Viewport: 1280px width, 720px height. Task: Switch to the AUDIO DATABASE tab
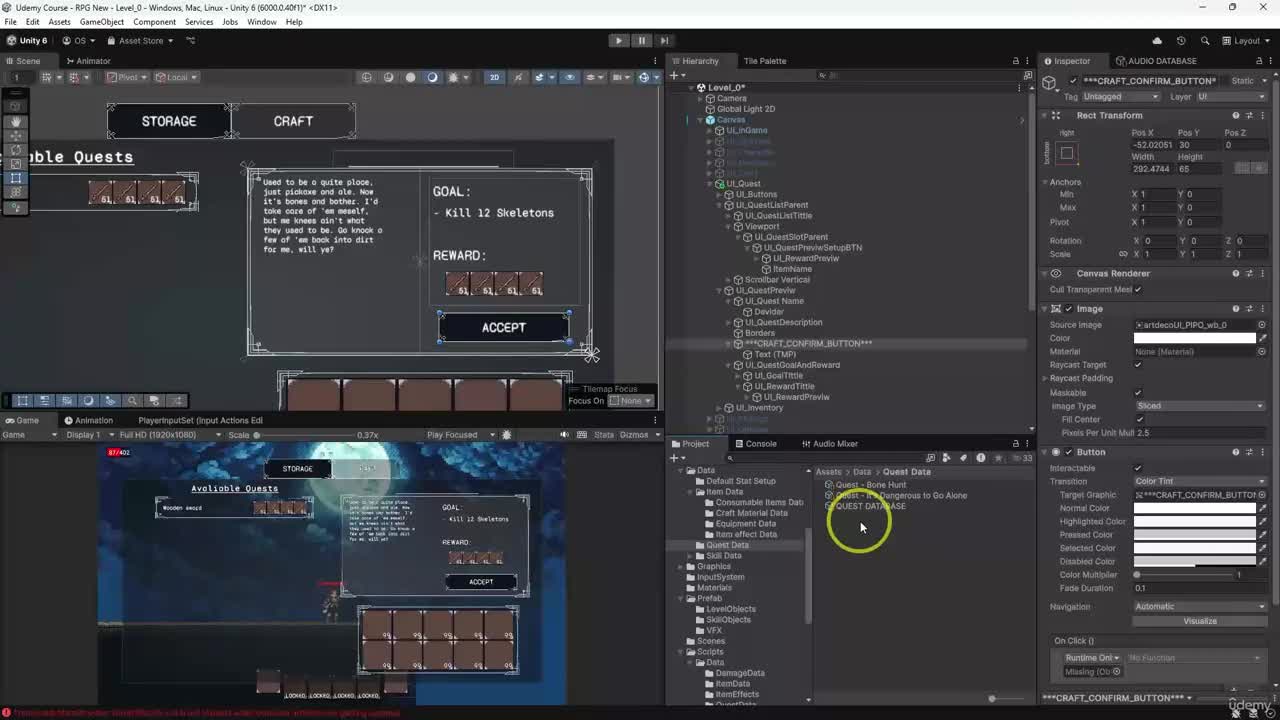pyautogui.click(x=1155, y=61)
